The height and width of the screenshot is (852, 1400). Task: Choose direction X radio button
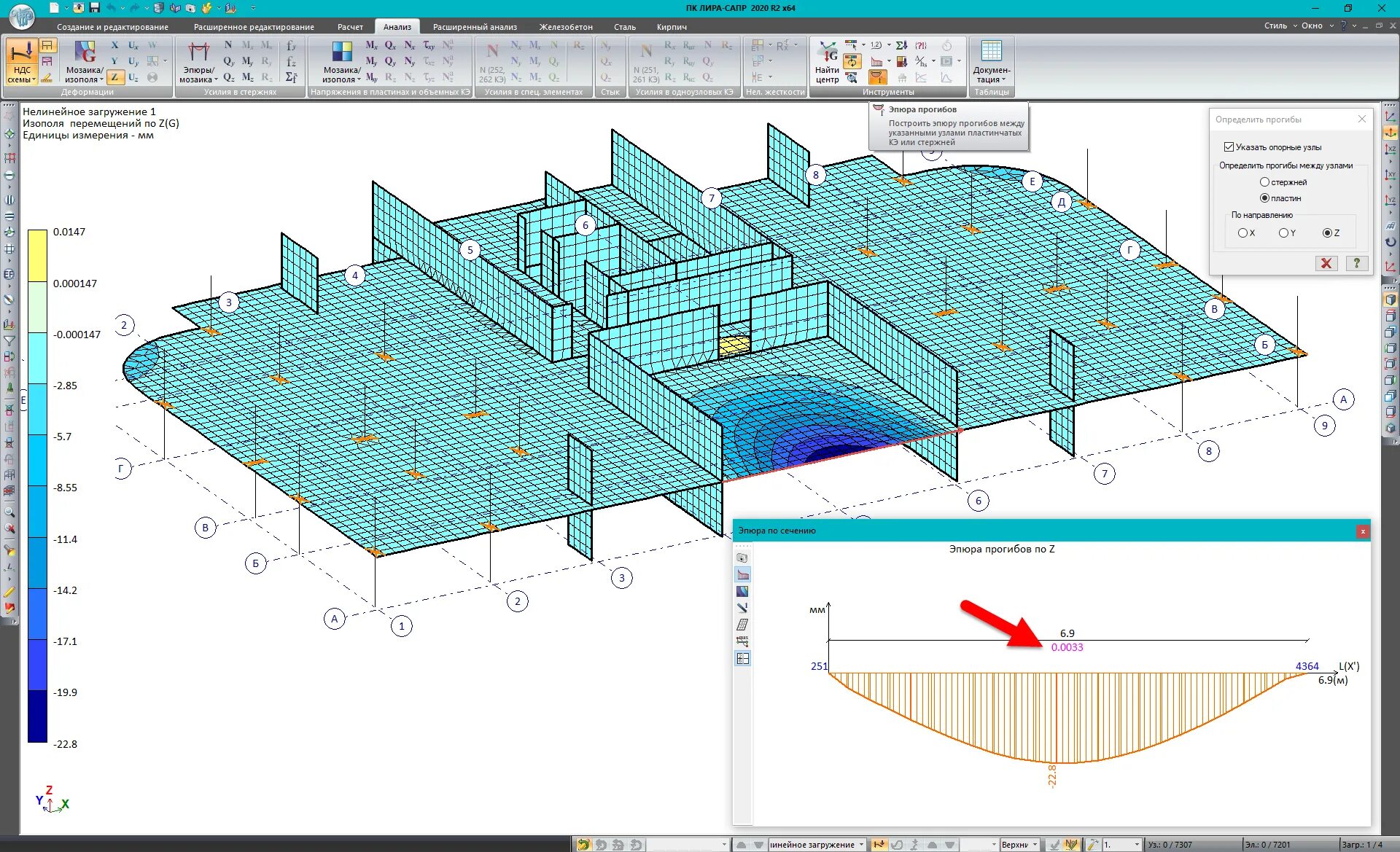click(x=1242, y=233)
